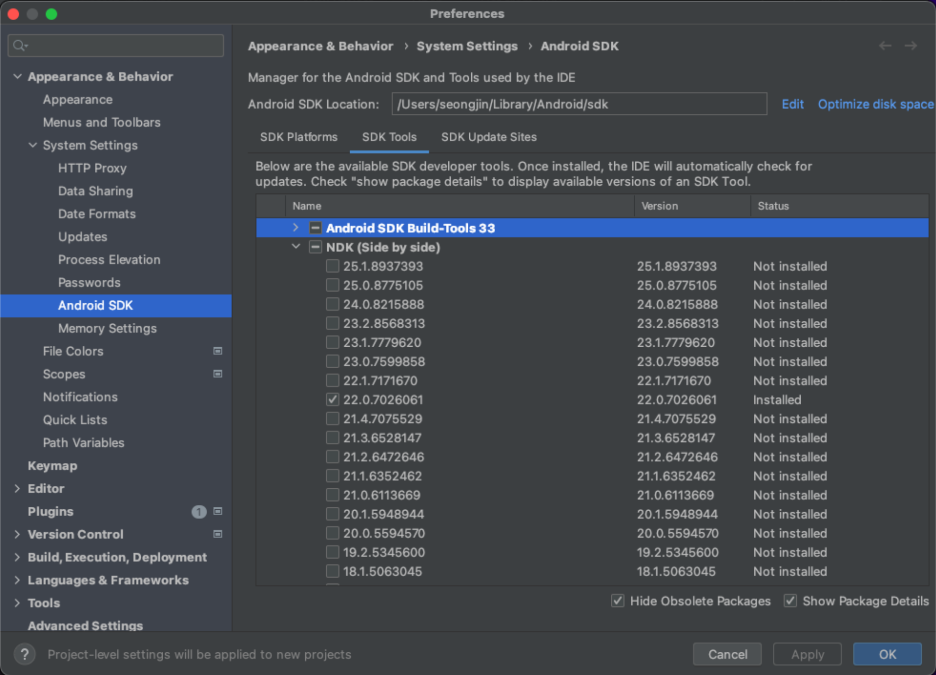
Task: Click project-level icon beside Version Control
Action: click(218, 534)
